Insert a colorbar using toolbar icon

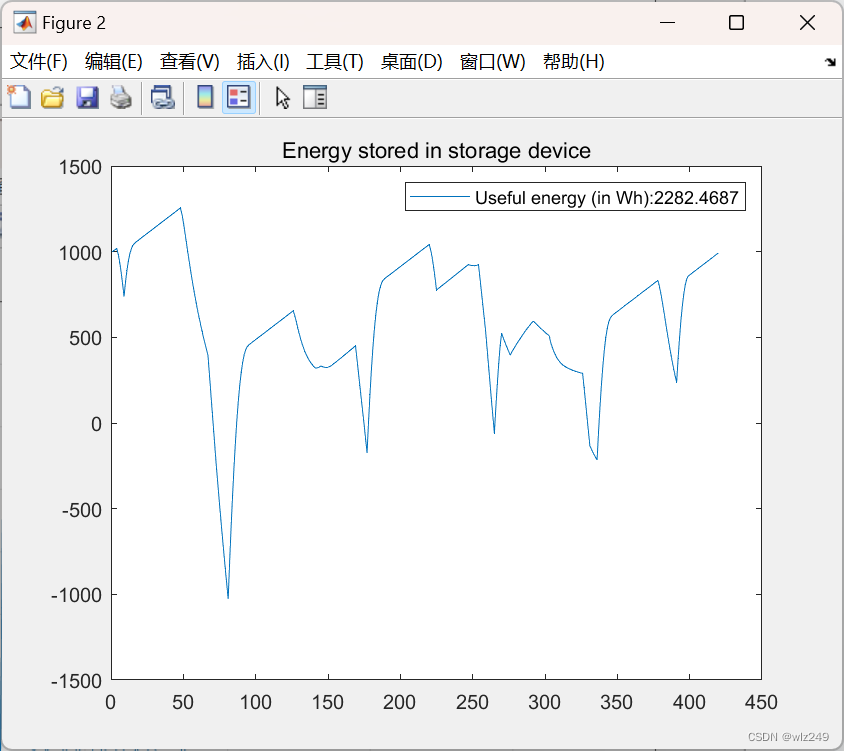pyautogui.click(x=205, y=97)
